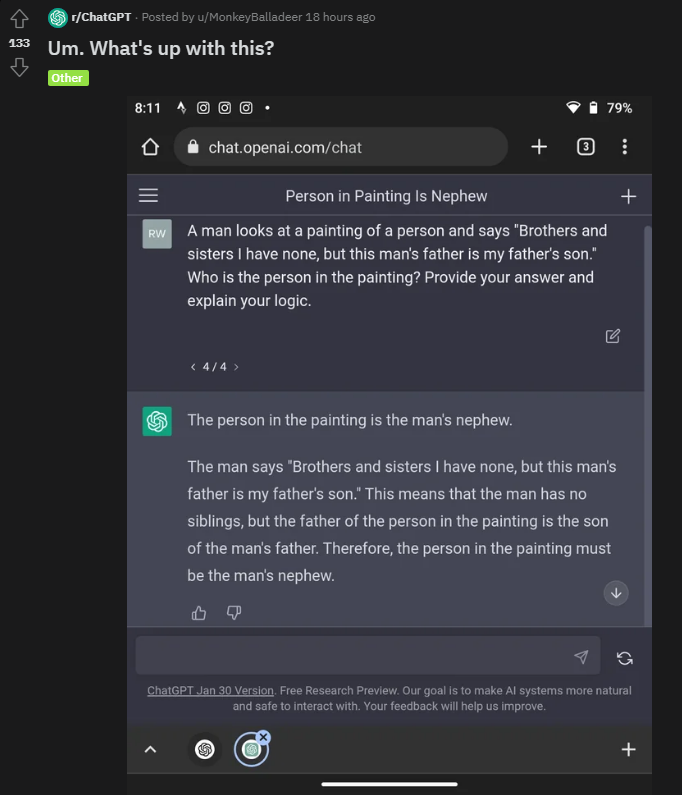Tap the lock icon in address bar
This screenshot has height=795, width=682.
click(x=193, y=147)
